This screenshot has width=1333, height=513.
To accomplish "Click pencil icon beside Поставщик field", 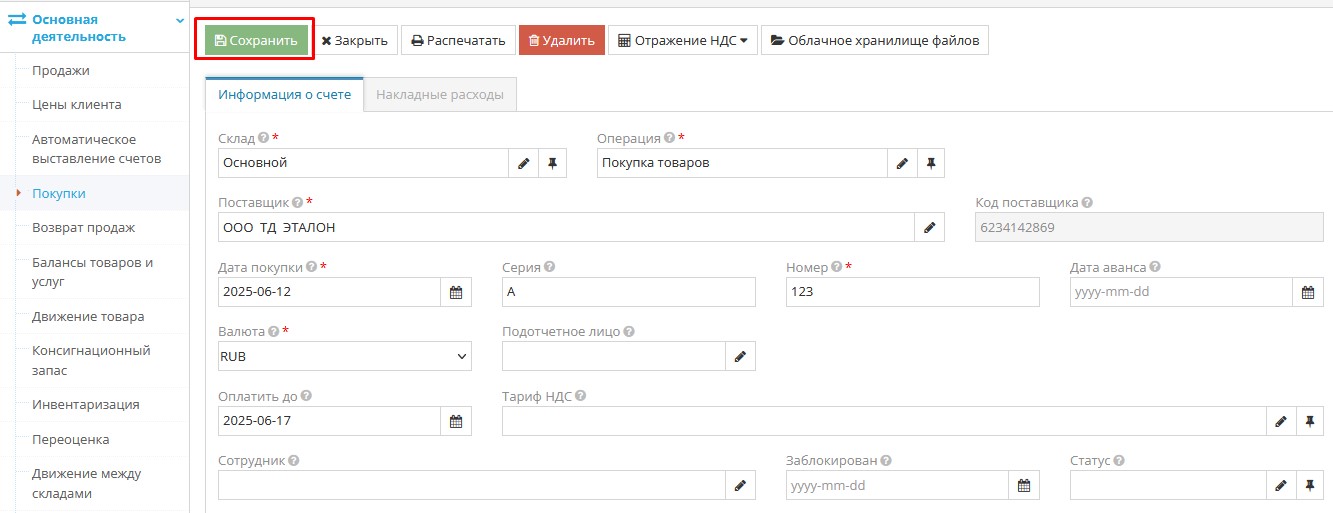I will (930, 228).
